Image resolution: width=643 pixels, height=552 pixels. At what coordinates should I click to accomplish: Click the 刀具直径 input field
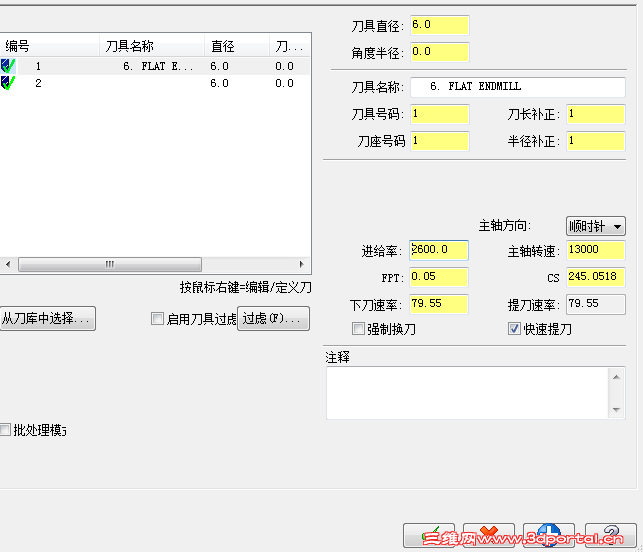click(x=440, y=25)
